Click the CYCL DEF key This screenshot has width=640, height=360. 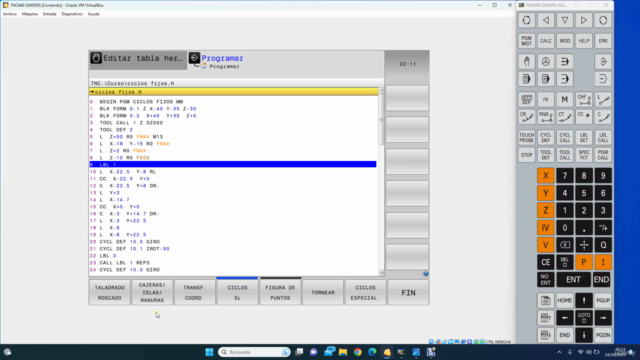[546, 138]
